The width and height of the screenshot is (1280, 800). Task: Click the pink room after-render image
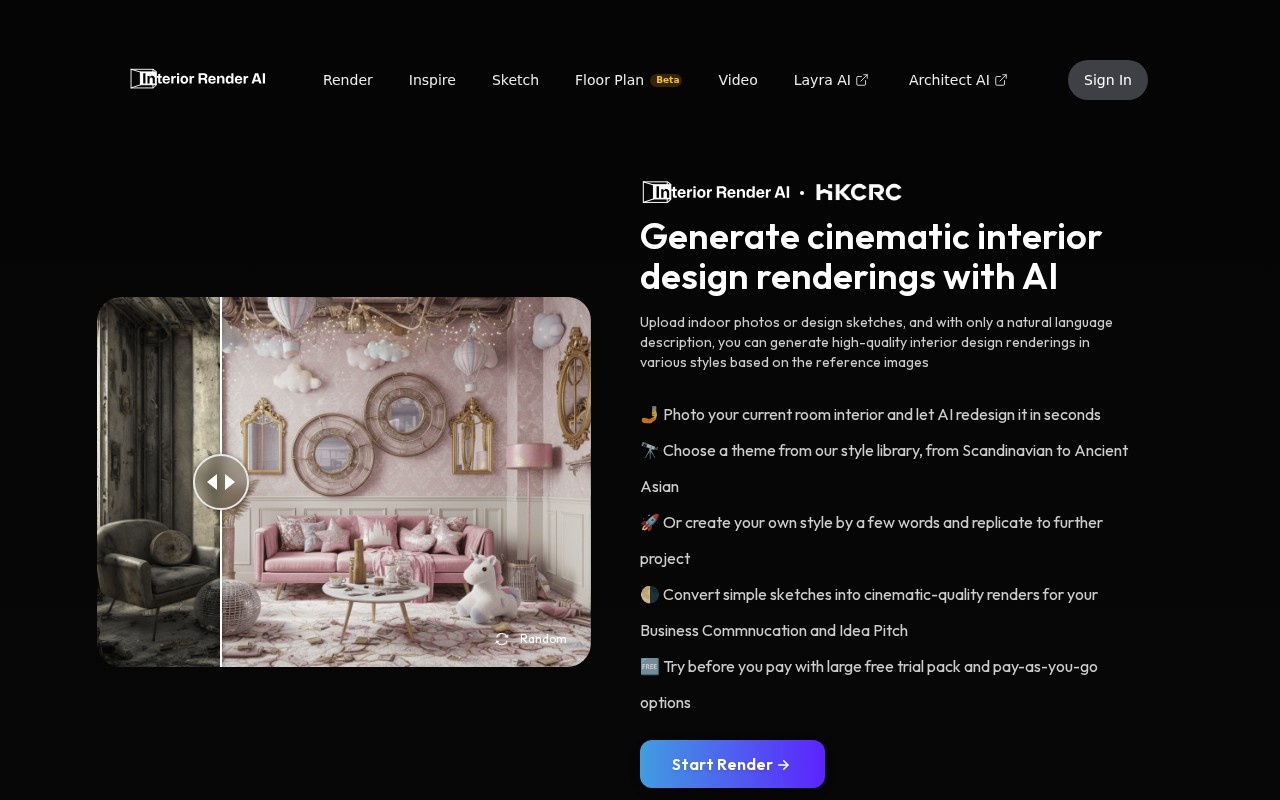pos(406,482)
